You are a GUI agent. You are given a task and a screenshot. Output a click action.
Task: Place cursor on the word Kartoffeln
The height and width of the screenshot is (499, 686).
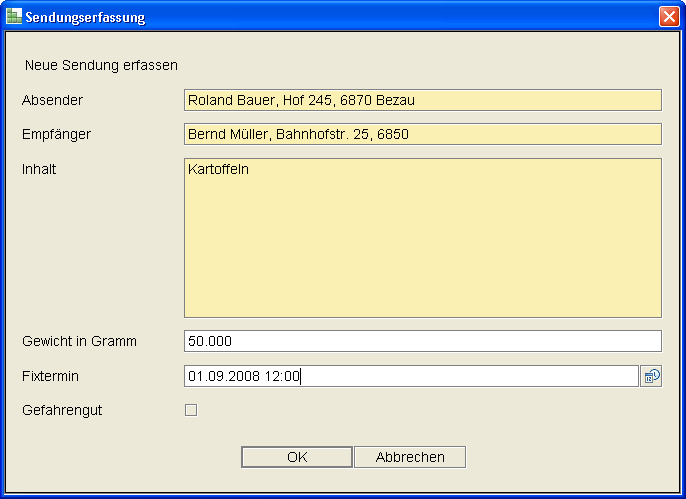coord(218,170)
